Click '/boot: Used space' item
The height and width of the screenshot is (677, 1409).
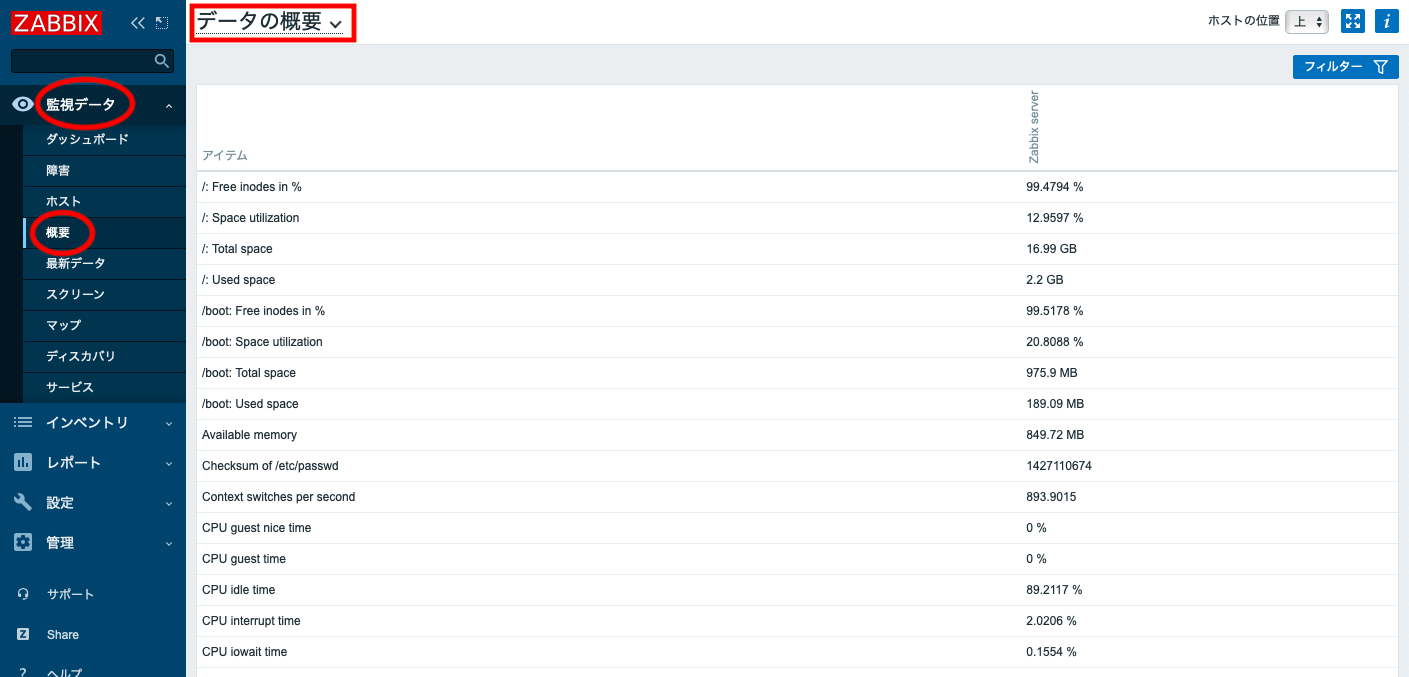click(250, 404)
